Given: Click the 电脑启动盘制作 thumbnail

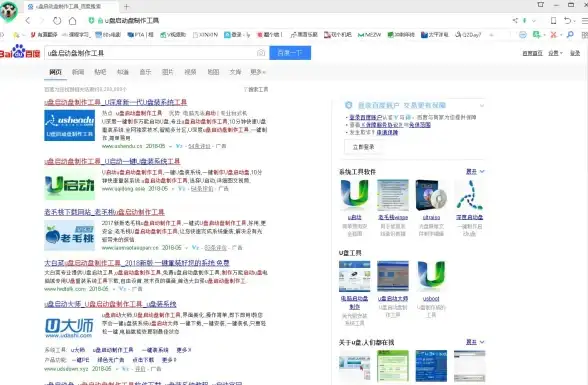Looking at the screenshot, I should pyautogui.click(x=354, y=276).
